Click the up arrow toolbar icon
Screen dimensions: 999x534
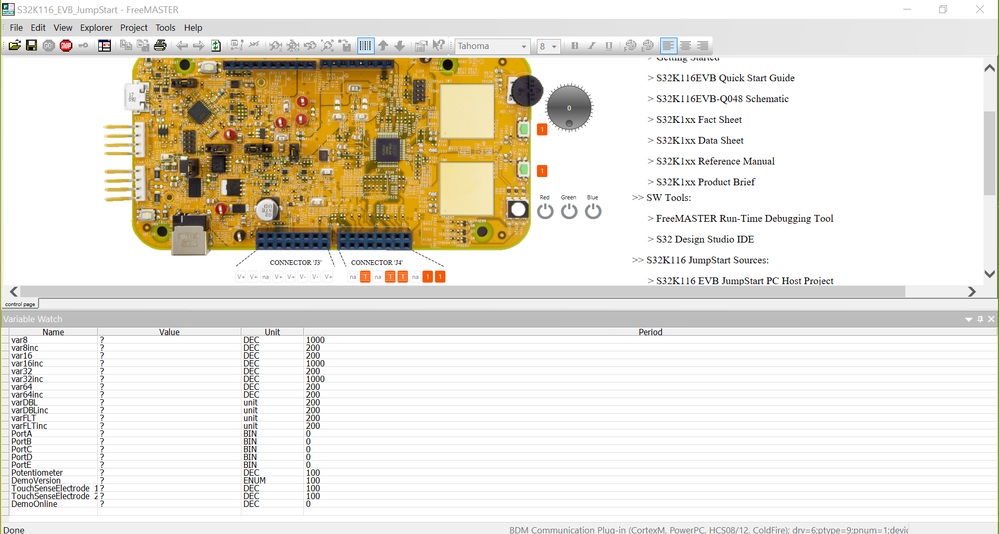(383, 46)
